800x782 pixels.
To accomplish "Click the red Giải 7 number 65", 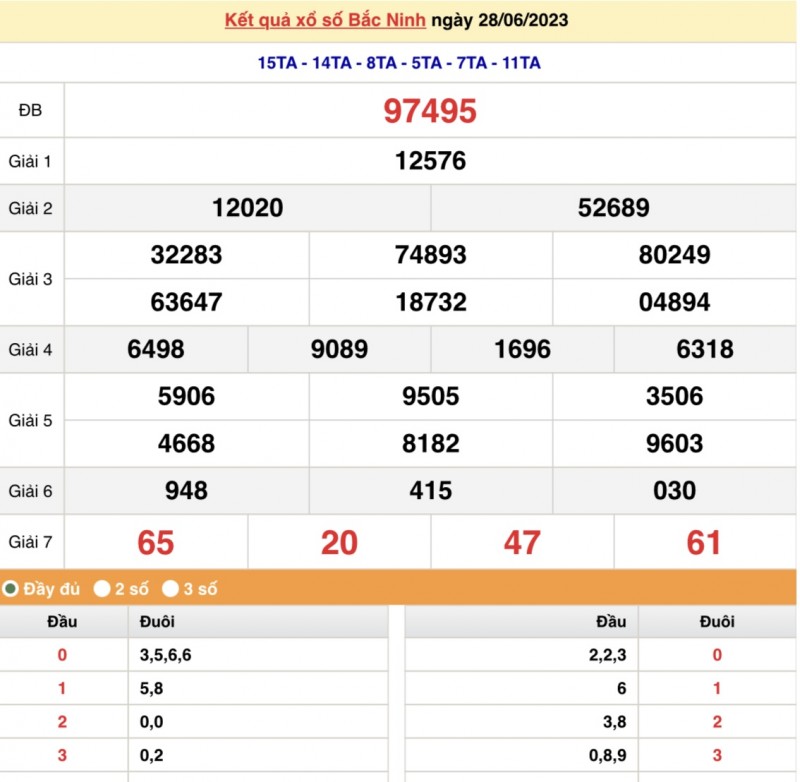I will (x=155, y=542).
